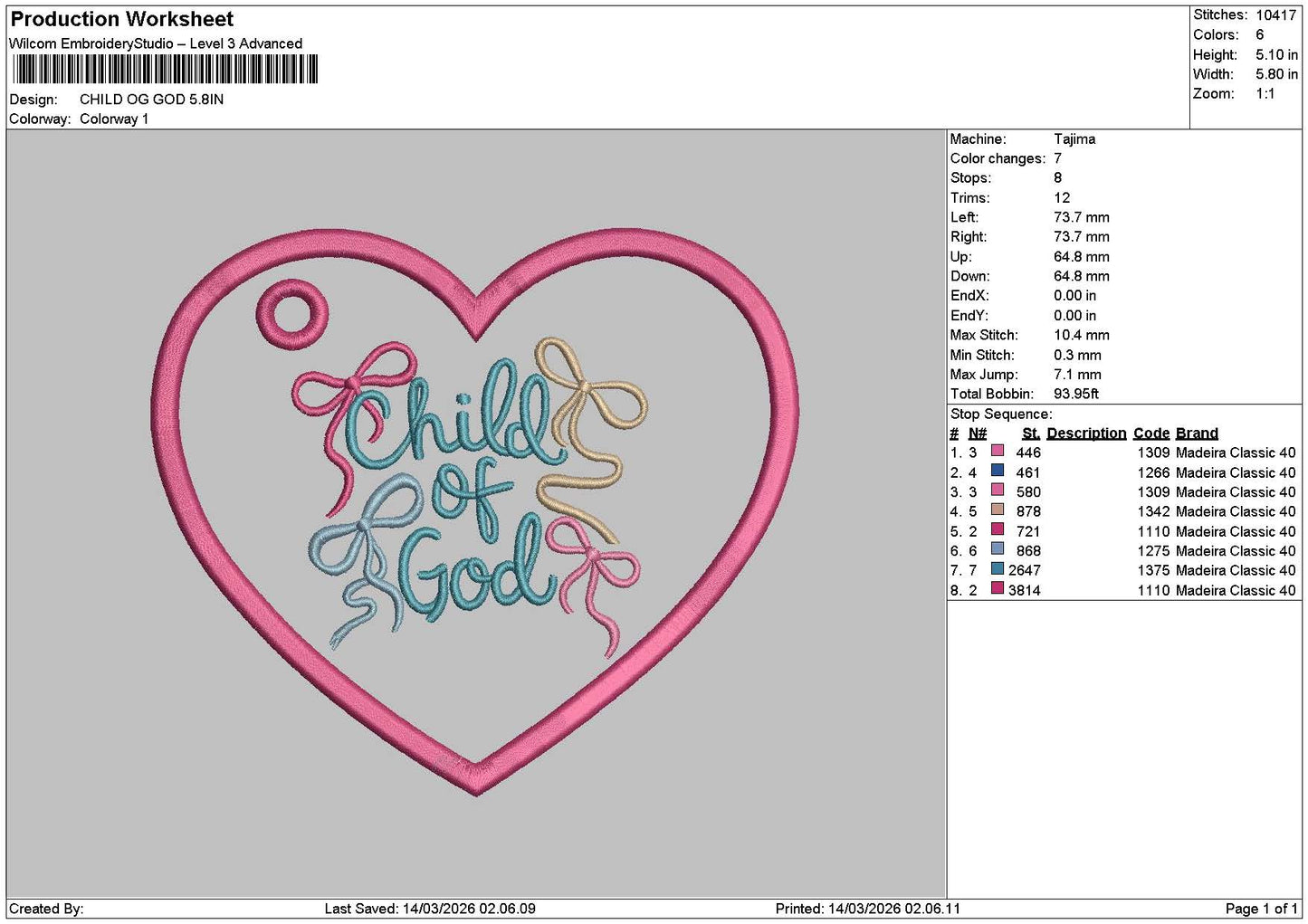This screenshot has height=924, width=1308.
Task: Click the Width value 5.80 in
Action: coord(1276,74)
